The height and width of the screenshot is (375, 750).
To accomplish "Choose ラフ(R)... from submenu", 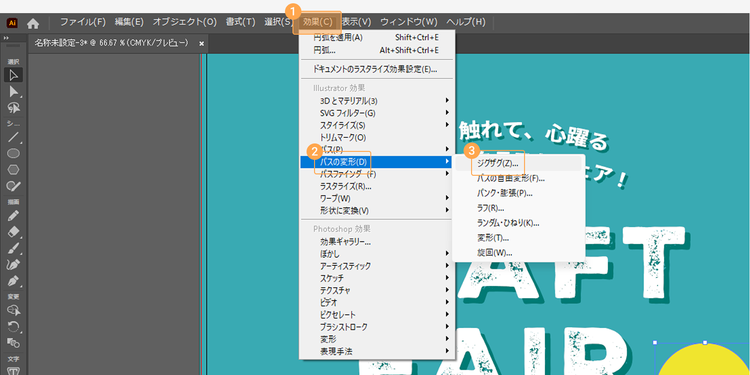I will pos(518,208).
